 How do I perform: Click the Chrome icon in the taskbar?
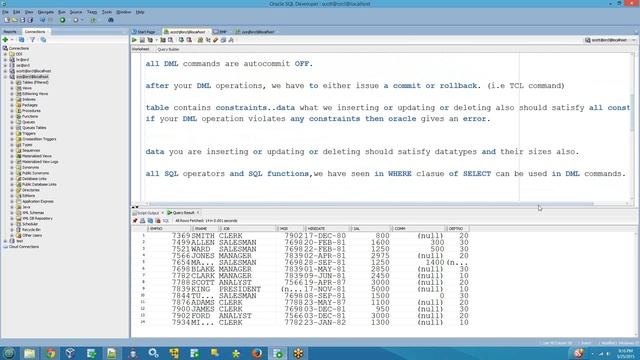(51, 353)
